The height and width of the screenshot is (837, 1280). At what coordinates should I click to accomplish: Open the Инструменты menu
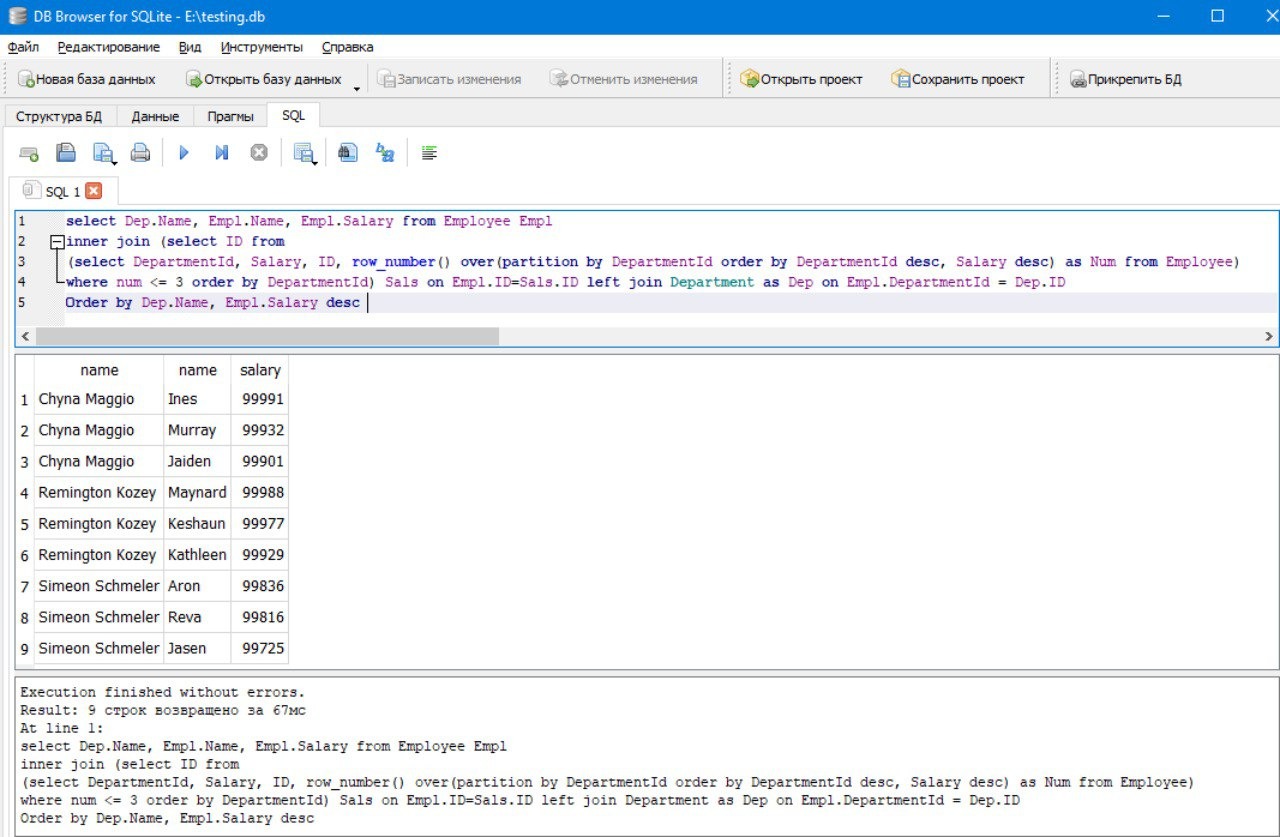click(x=261, y=47)
